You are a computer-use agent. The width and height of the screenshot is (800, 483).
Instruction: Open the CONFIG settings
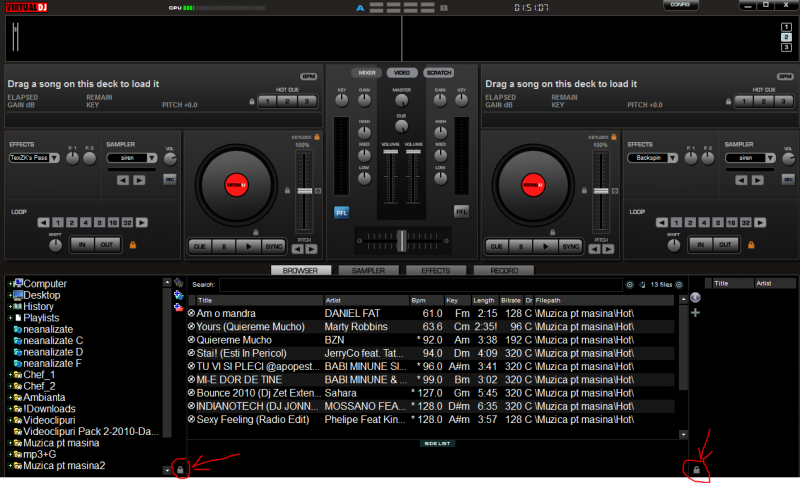point(681,5)
